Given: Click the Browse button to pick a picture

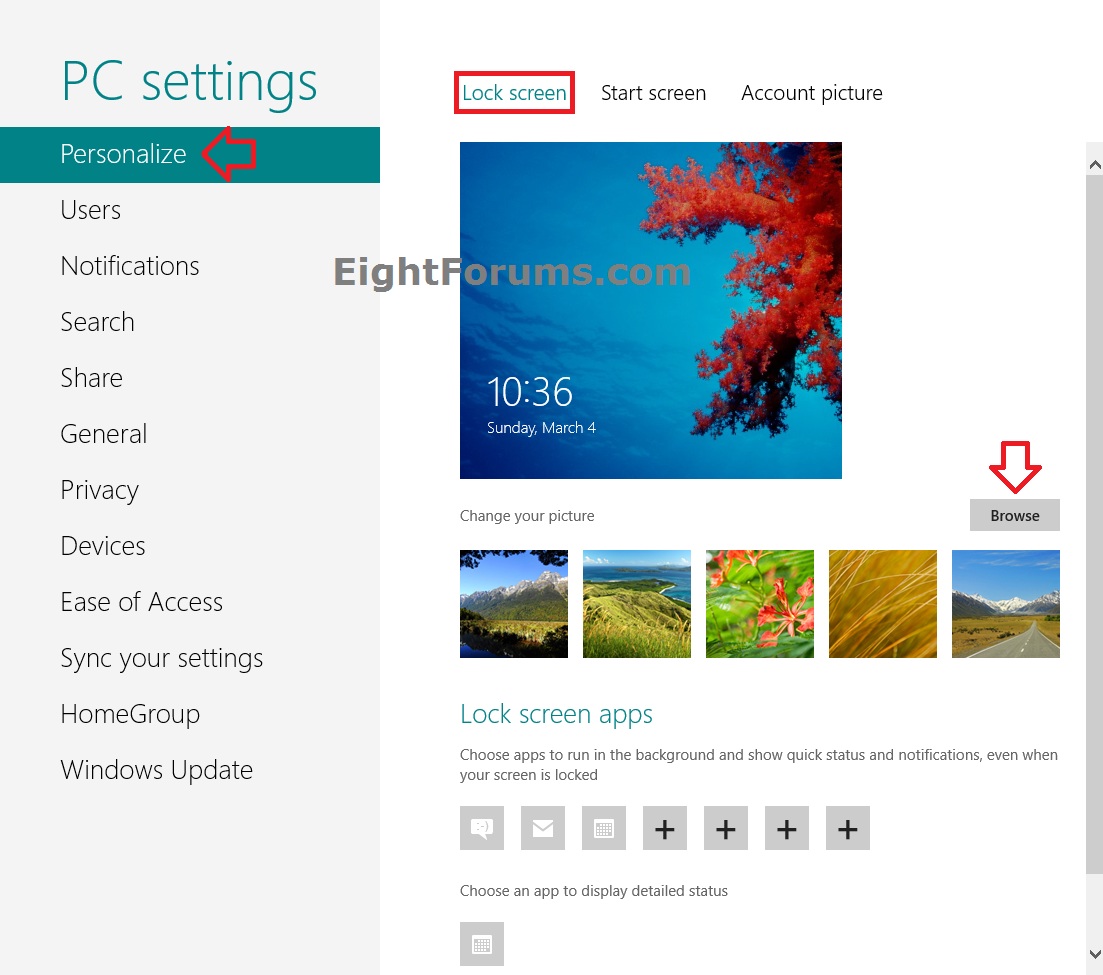Looking at the screenshot, I should pos(1014,515).
